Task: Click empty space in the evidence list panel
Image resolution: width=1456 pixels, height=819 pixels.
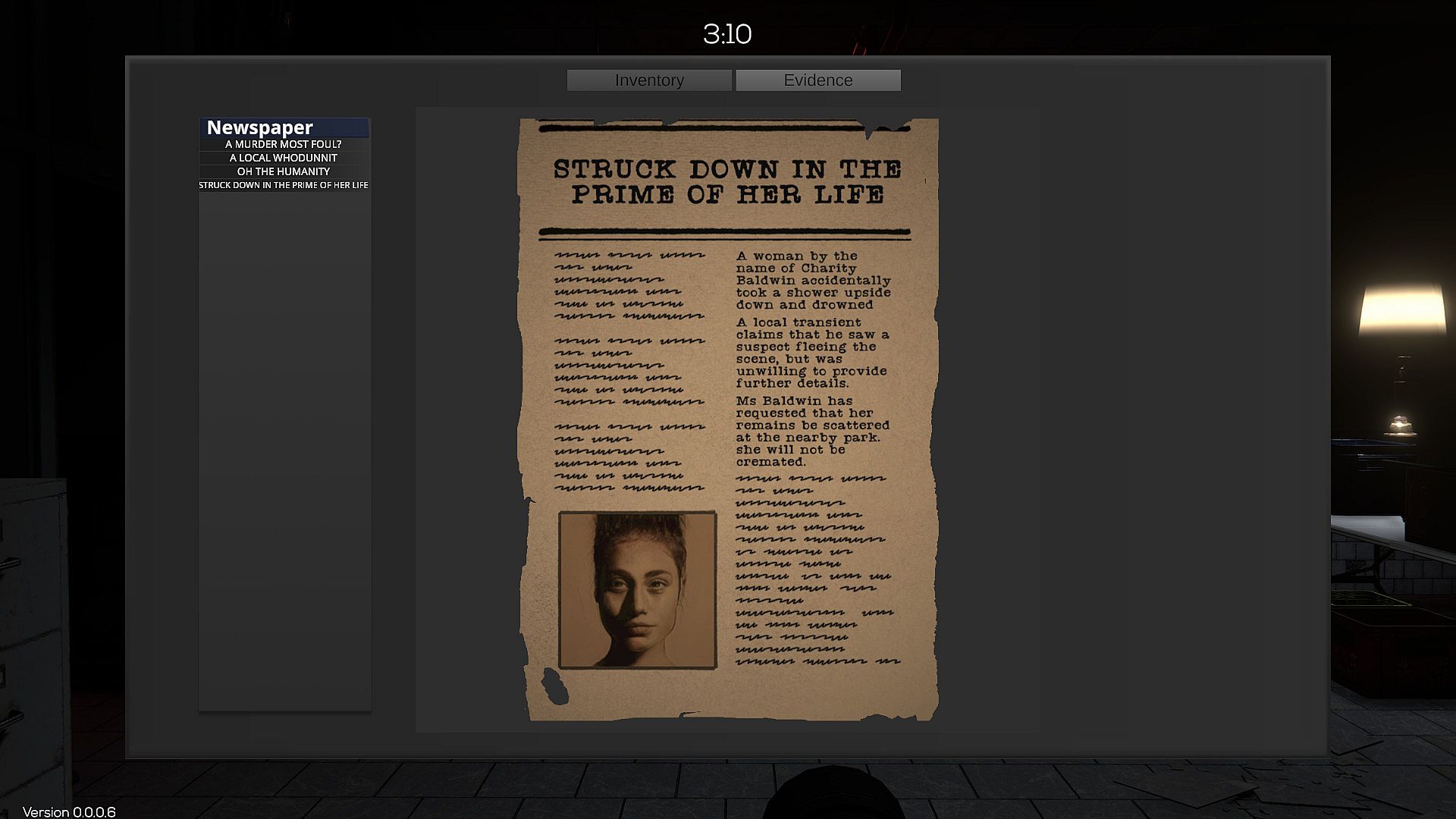Action: point(284,455)
